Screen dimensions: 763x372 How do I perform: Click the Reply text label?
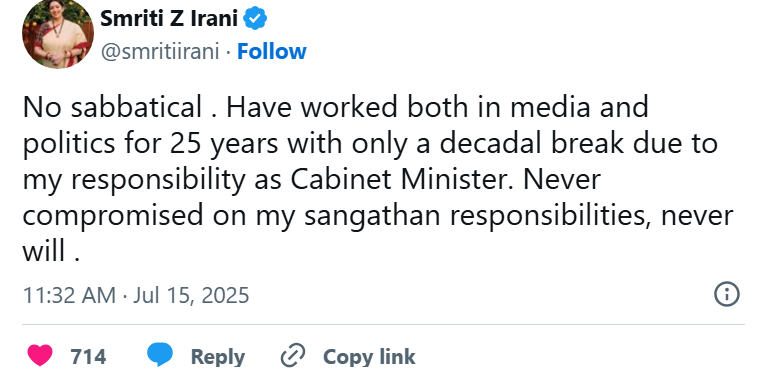[218, 356]
